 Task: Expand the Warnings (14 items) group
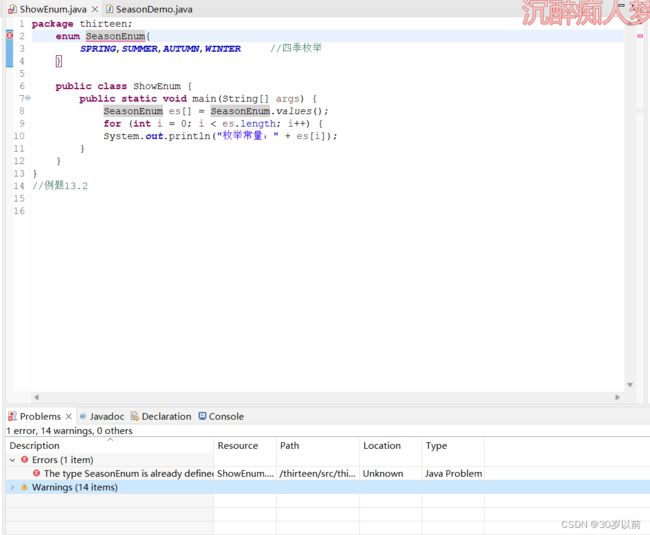point(12,487)
